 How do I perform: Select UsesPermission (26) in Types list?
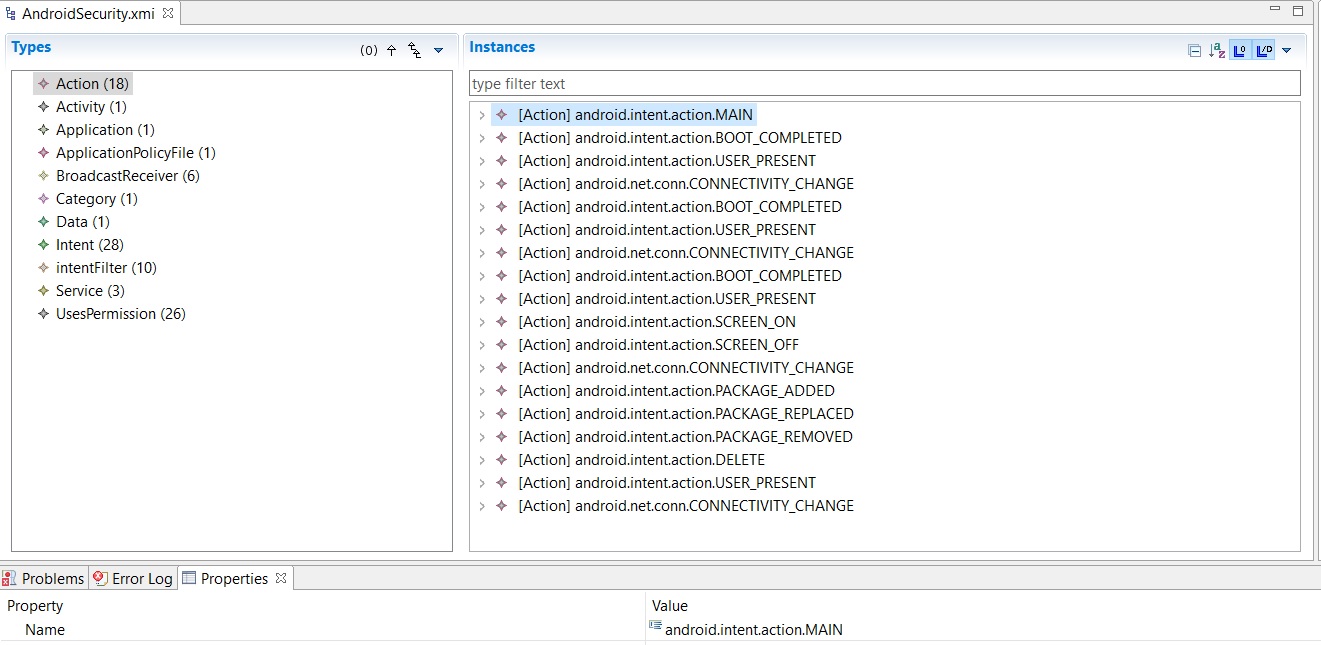click(120, 314)
